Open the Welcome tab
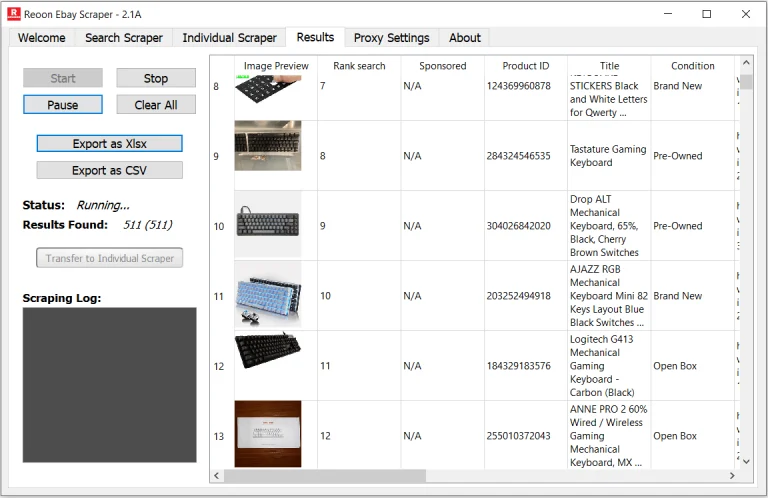 (x=42, y=38)
